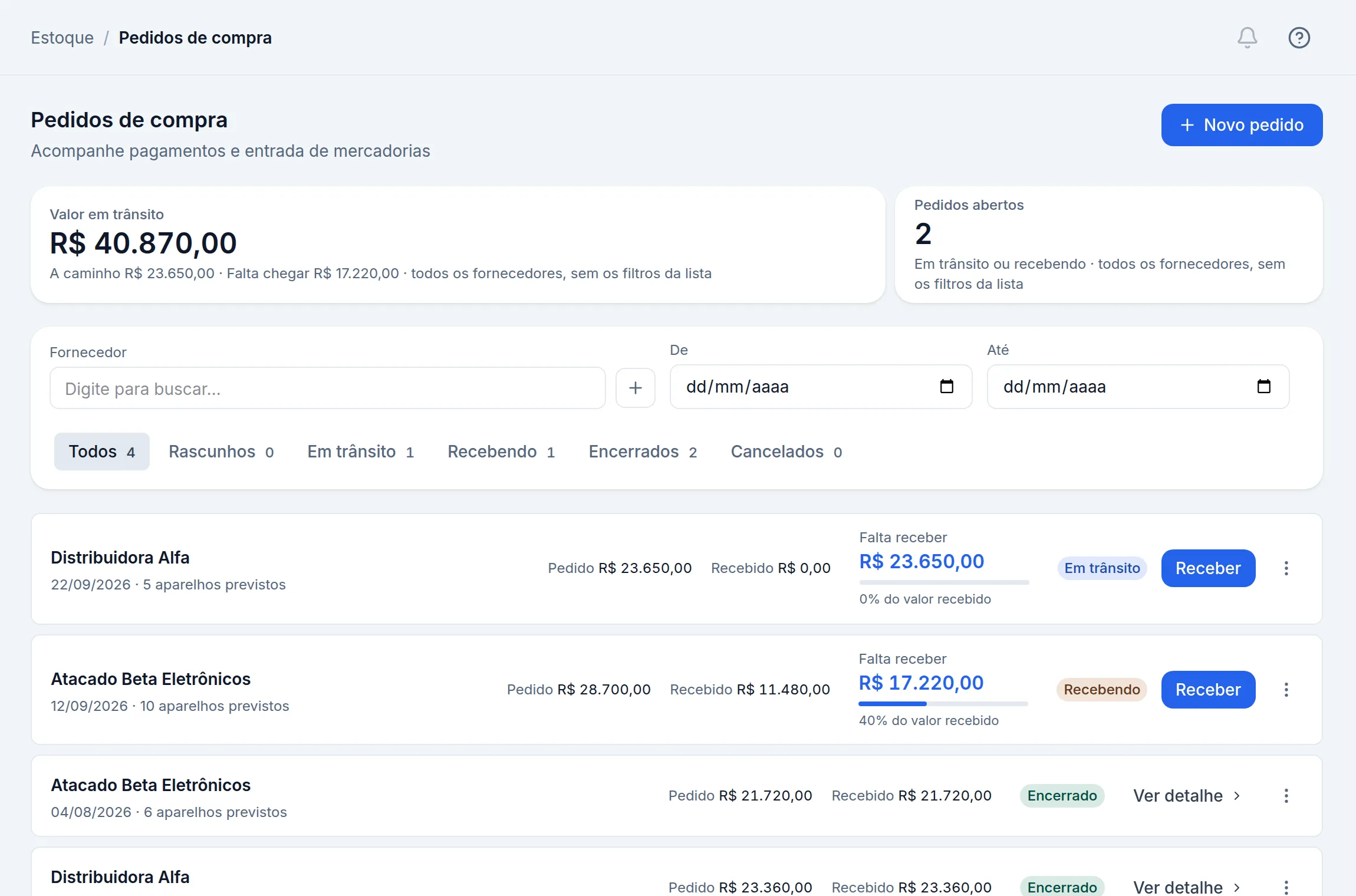Click '12/09/2026 · 10 aparelhos previstos'
The width and height of the screenshot is (1356, 896).
170,706
